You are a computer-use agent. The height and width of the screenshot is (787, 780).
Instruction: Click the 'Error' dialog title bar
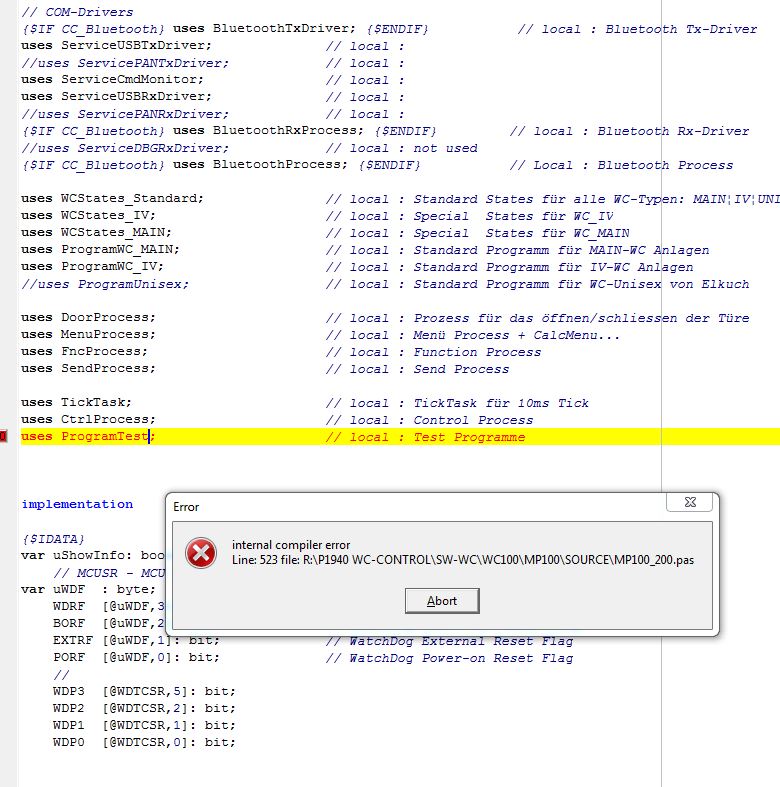[x=417, y=506]
